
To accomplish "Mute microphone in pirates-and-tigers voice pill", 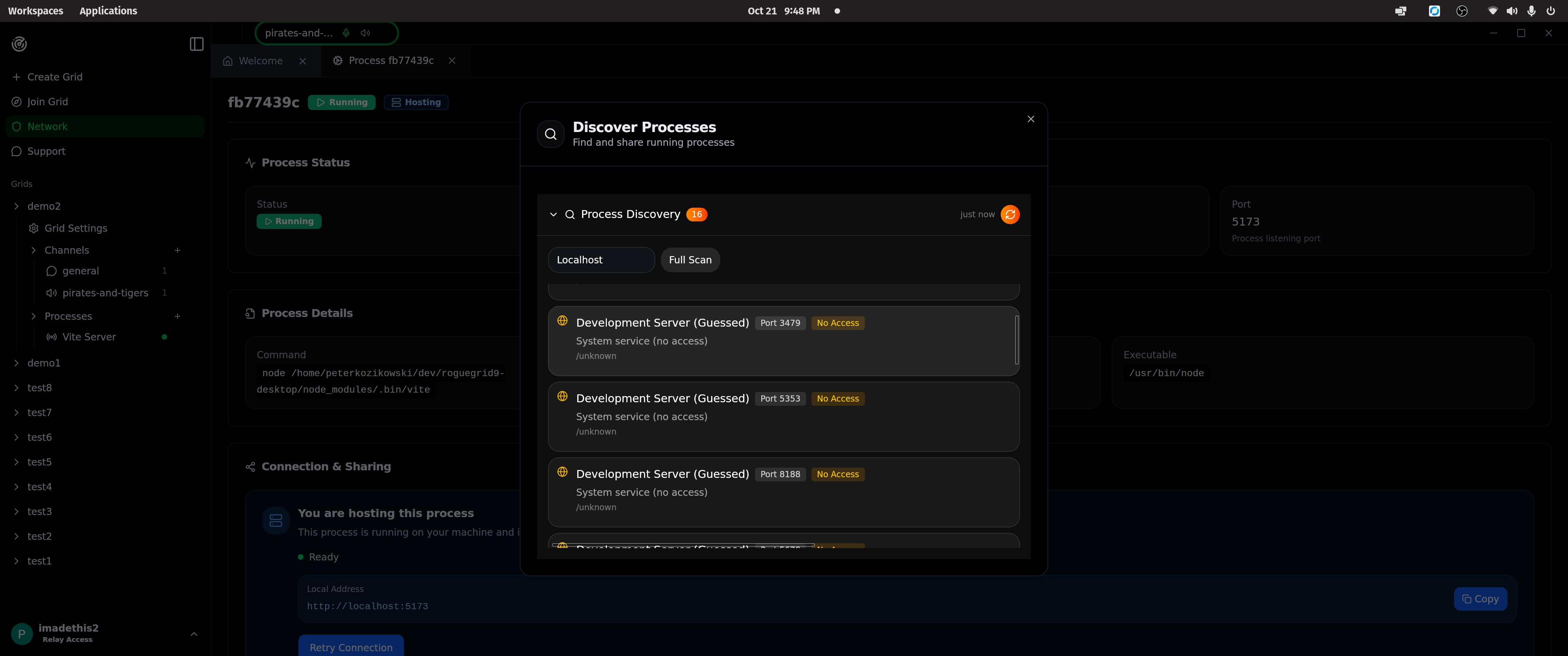I will pyautogui.click(x=346, y=33).
